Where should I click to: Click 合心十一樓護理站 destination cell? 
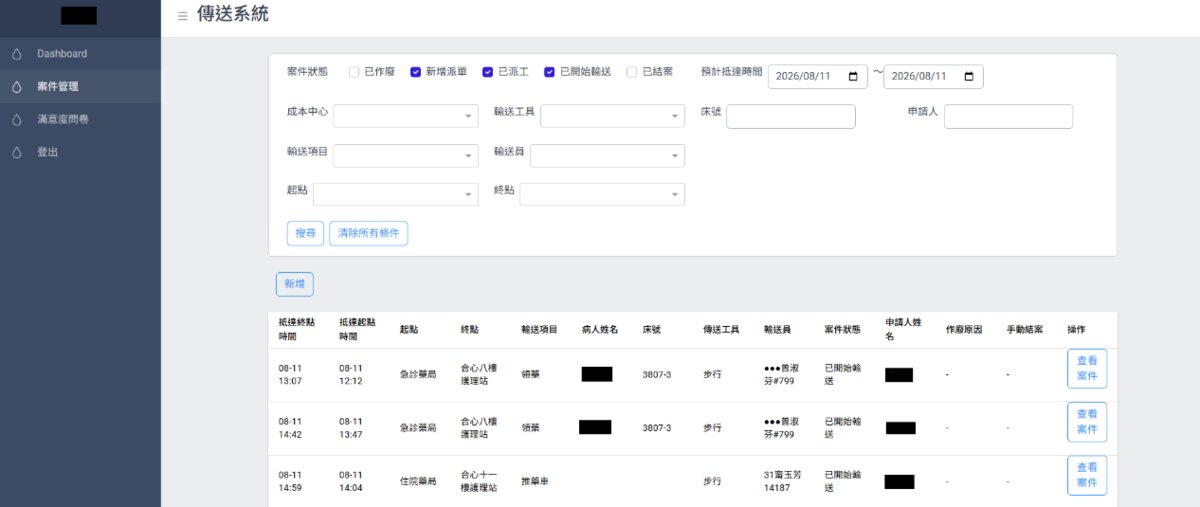[x=479, y=481]
